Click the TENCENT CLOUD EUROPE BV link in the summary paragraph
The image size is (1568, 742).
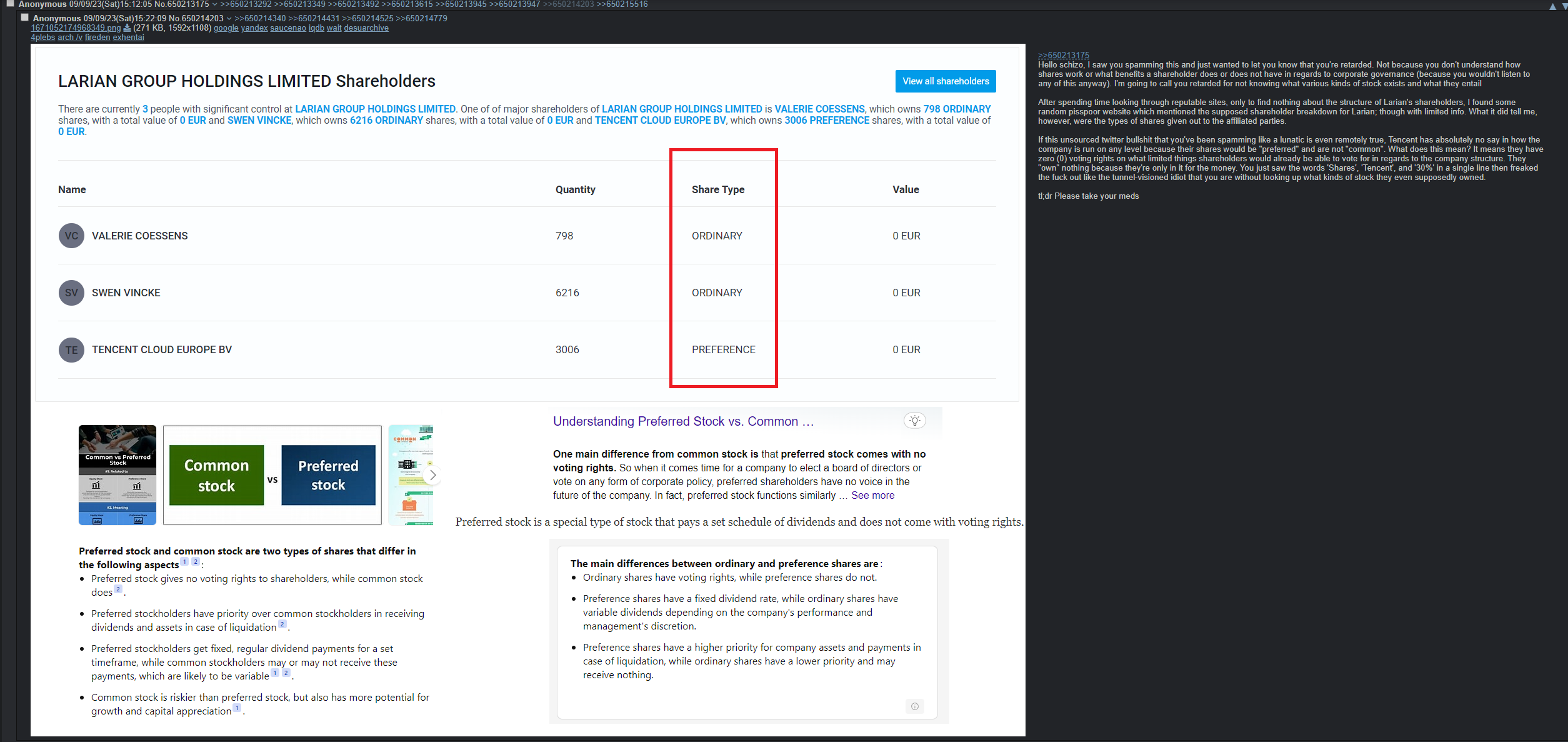pyautogui.click(x=660, y=120)
